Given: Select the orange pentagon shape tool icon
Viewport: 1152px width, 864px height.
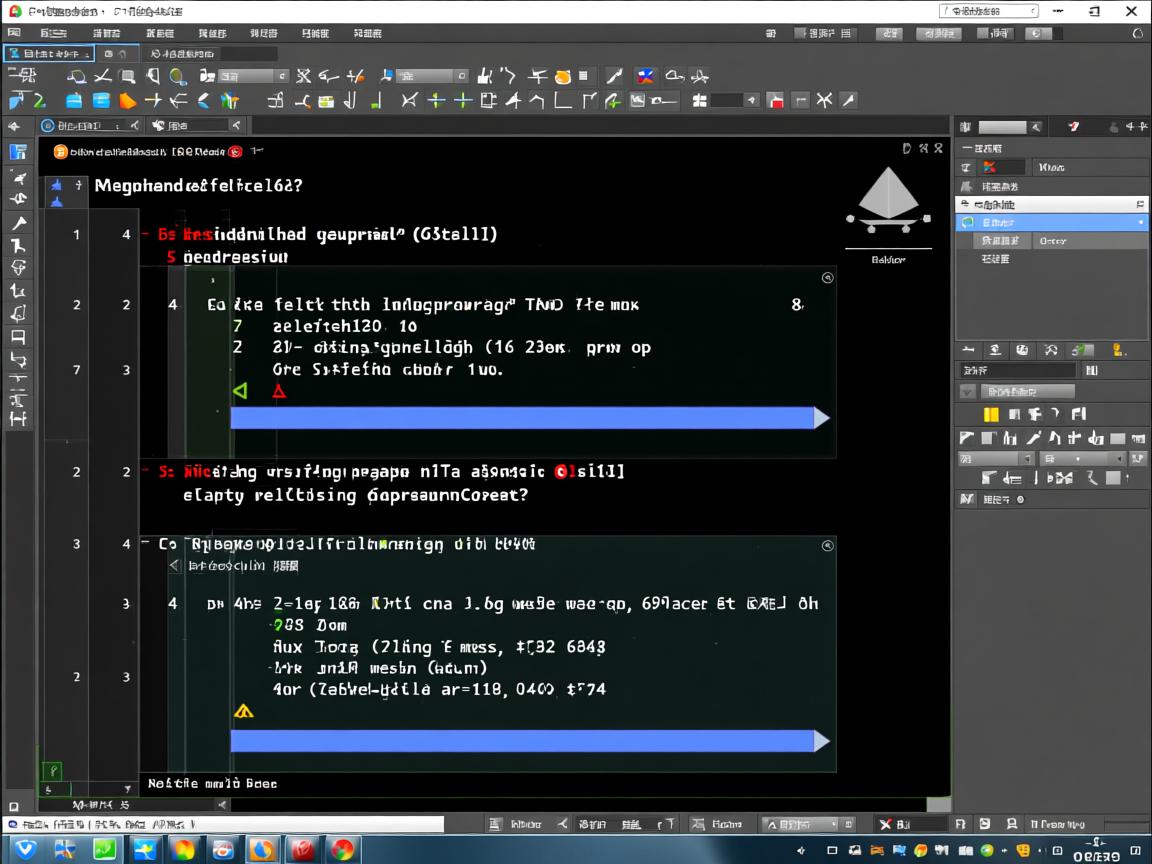Looking at the screenshot, I should 128,101.
